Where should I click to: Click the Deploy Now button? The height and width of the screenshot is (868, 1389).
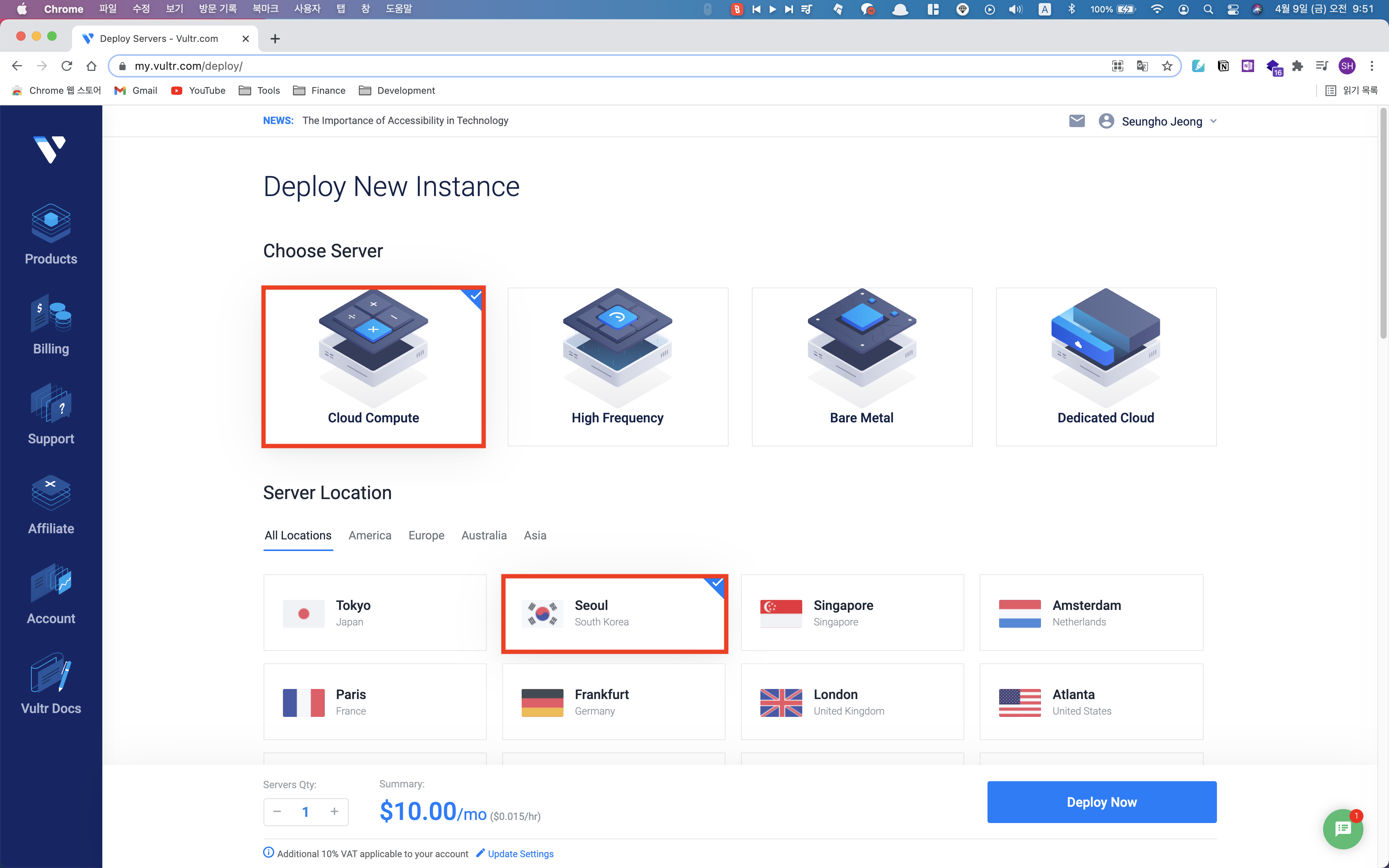click(1101, 801)
